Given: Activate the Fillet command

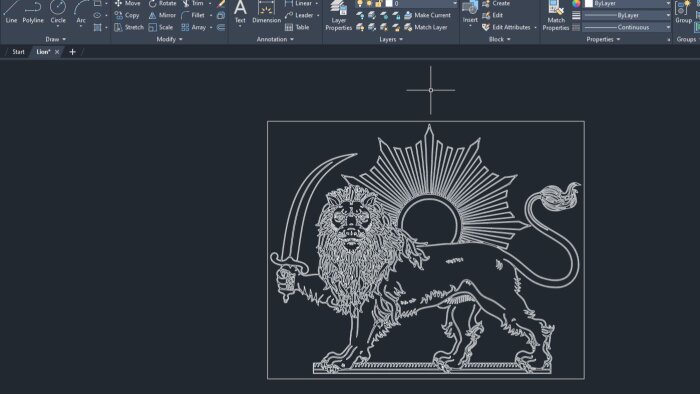Looking at the screenshot, I should (x=193, y=15).
